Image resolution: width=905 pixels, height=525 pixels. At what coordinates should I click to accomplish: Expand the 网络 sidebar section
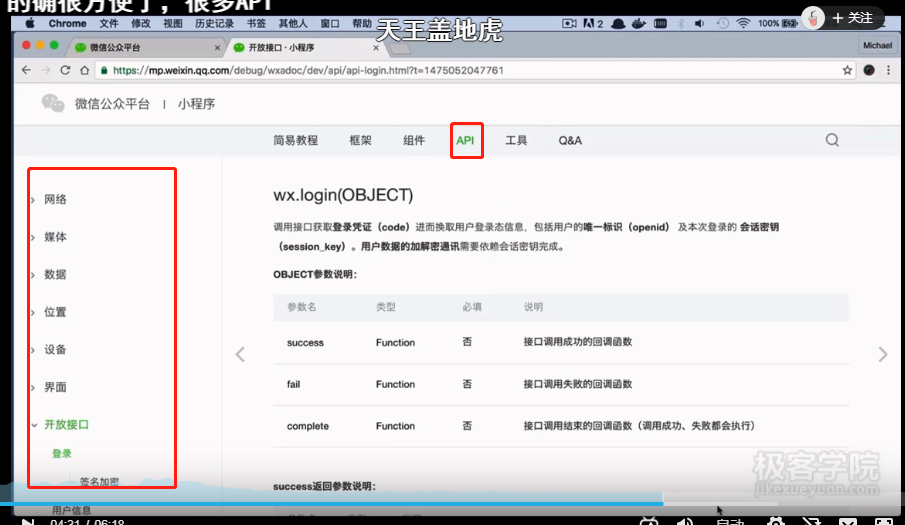55,200
